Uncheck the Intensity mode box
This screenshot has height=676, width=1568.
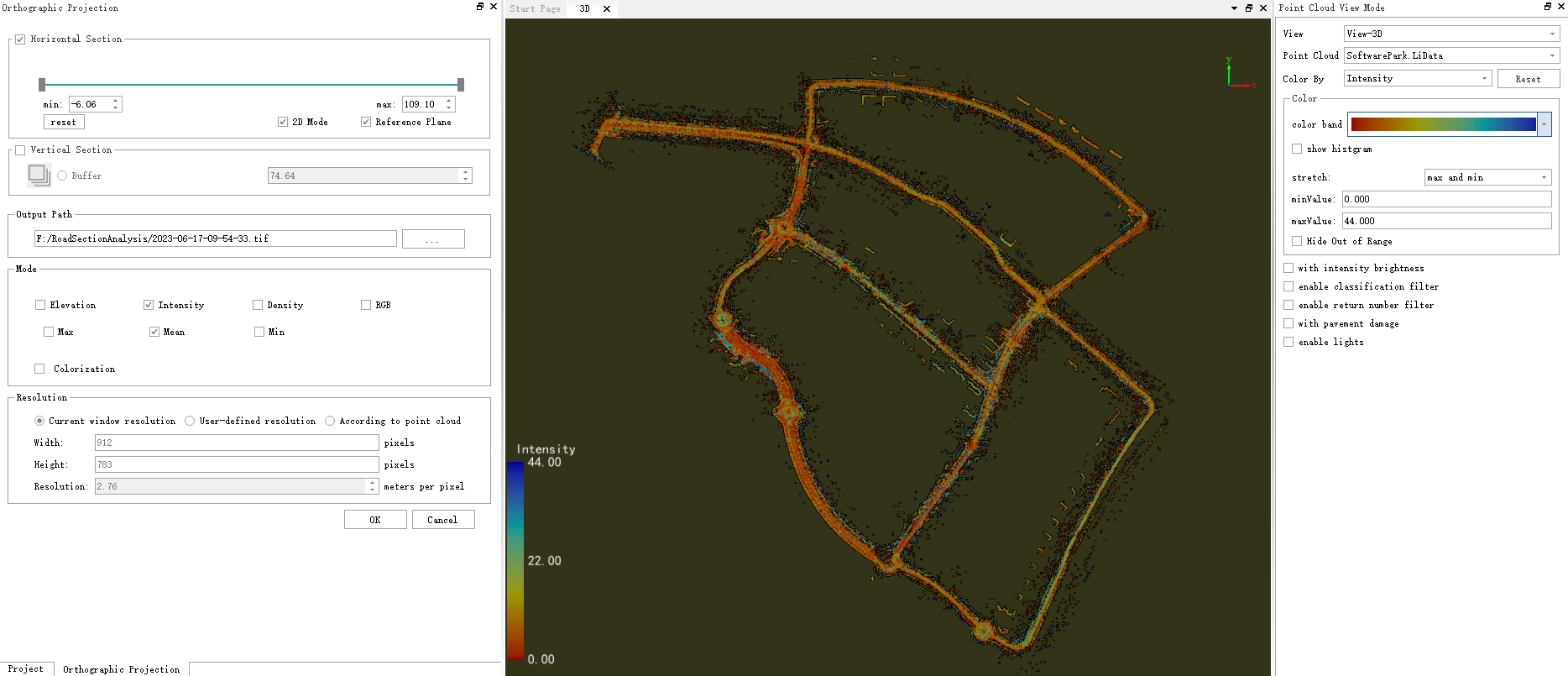(x=149, y=305)
